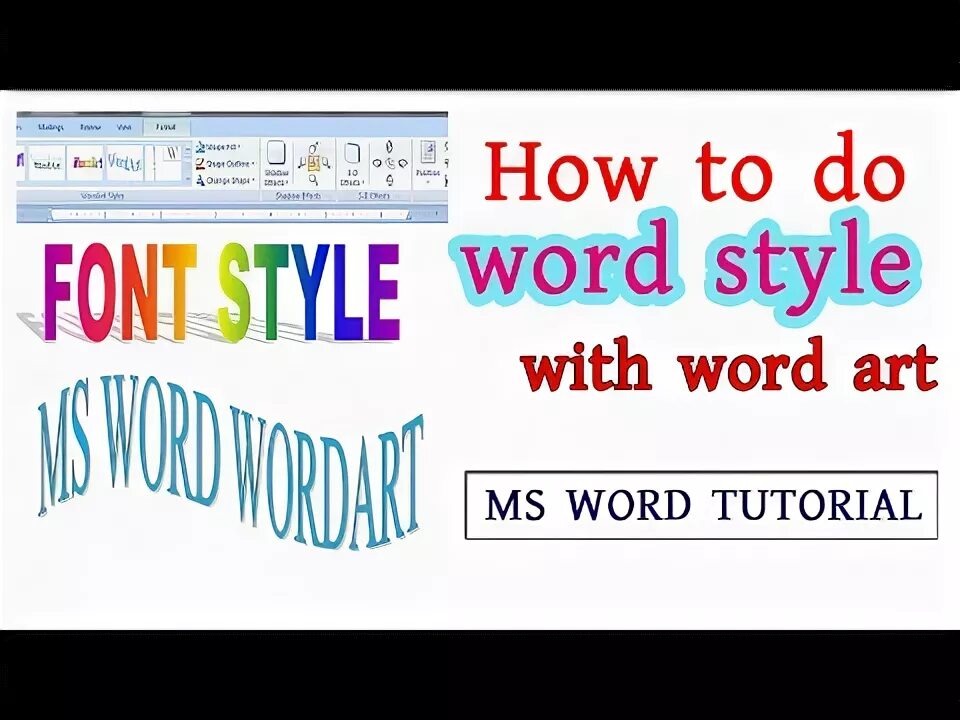Screen dimensions: 960x720
Task: Open the Shape Fill dropdown
Action: click(x=218, y=147)
